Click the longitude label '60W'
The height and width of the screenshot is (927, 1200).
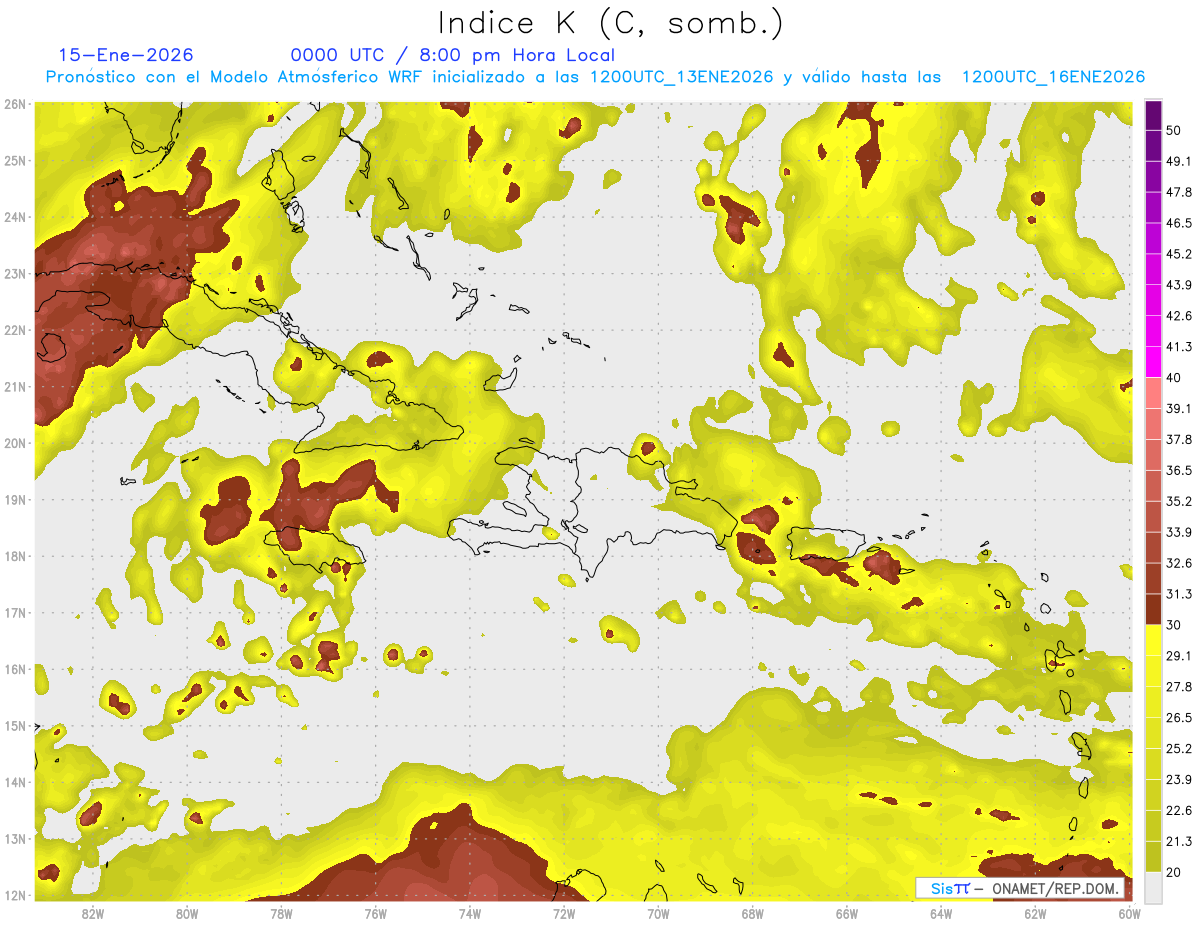1130,914
